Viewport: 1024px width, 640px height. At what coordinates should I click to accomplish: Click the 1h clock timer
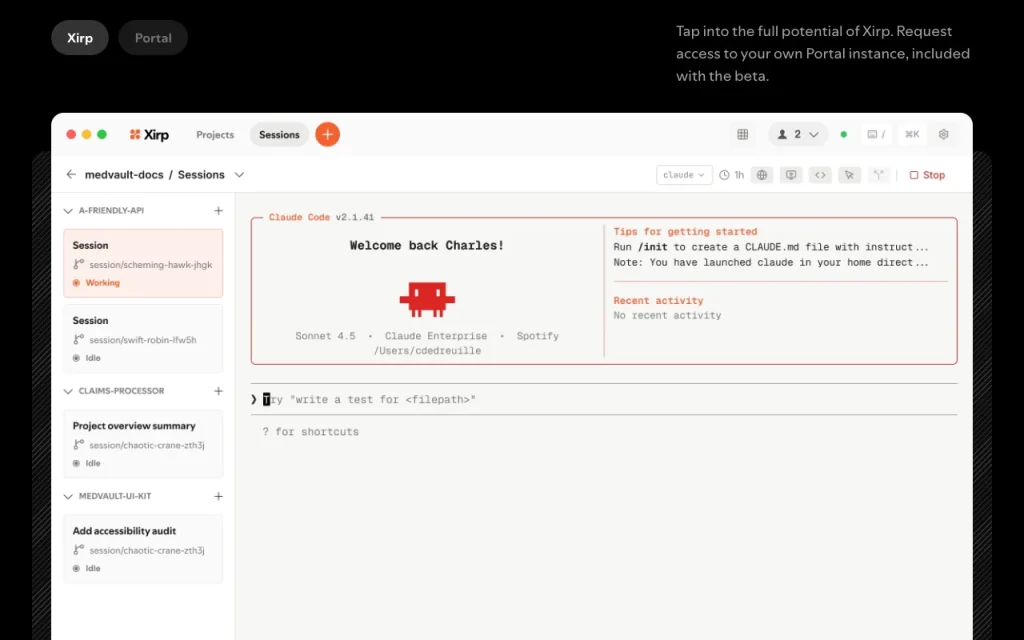732,175
